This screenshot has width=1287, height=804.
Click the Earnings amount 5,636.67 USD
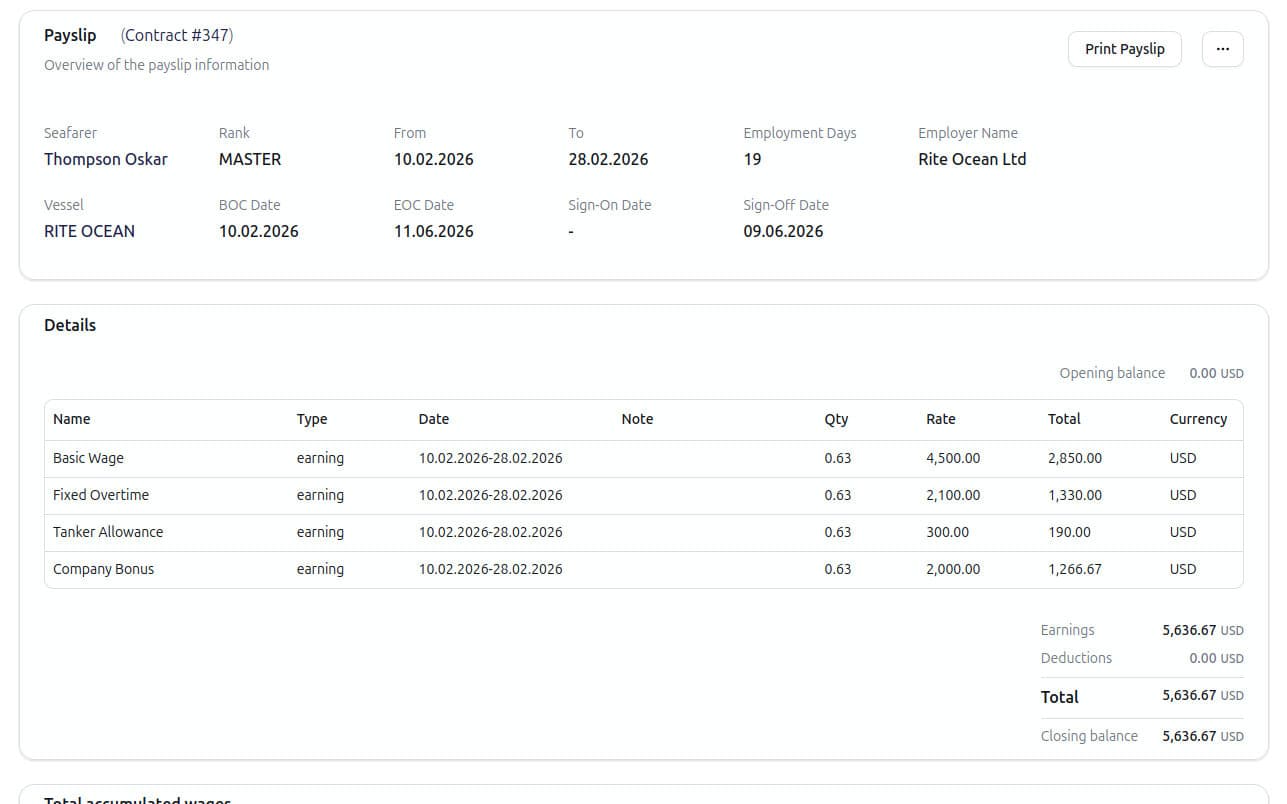pyautogui.click(x=1203, y=630)
